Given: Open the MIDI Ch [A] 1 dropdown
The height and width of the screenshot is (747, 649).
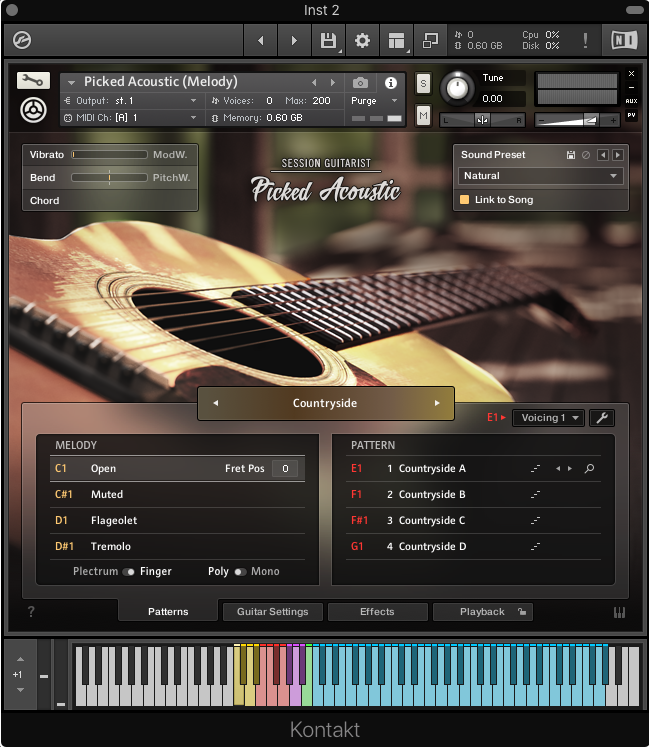Looking at the screenshot, I should [131, 118].
